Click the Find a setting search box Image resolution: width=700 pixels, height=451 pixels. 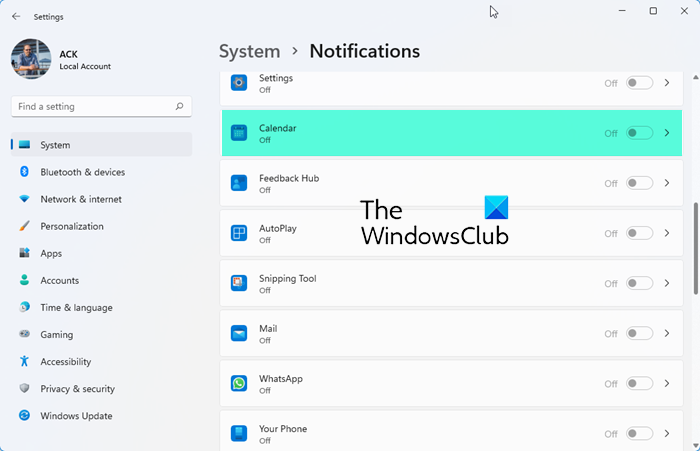click(x=101, y=106)
